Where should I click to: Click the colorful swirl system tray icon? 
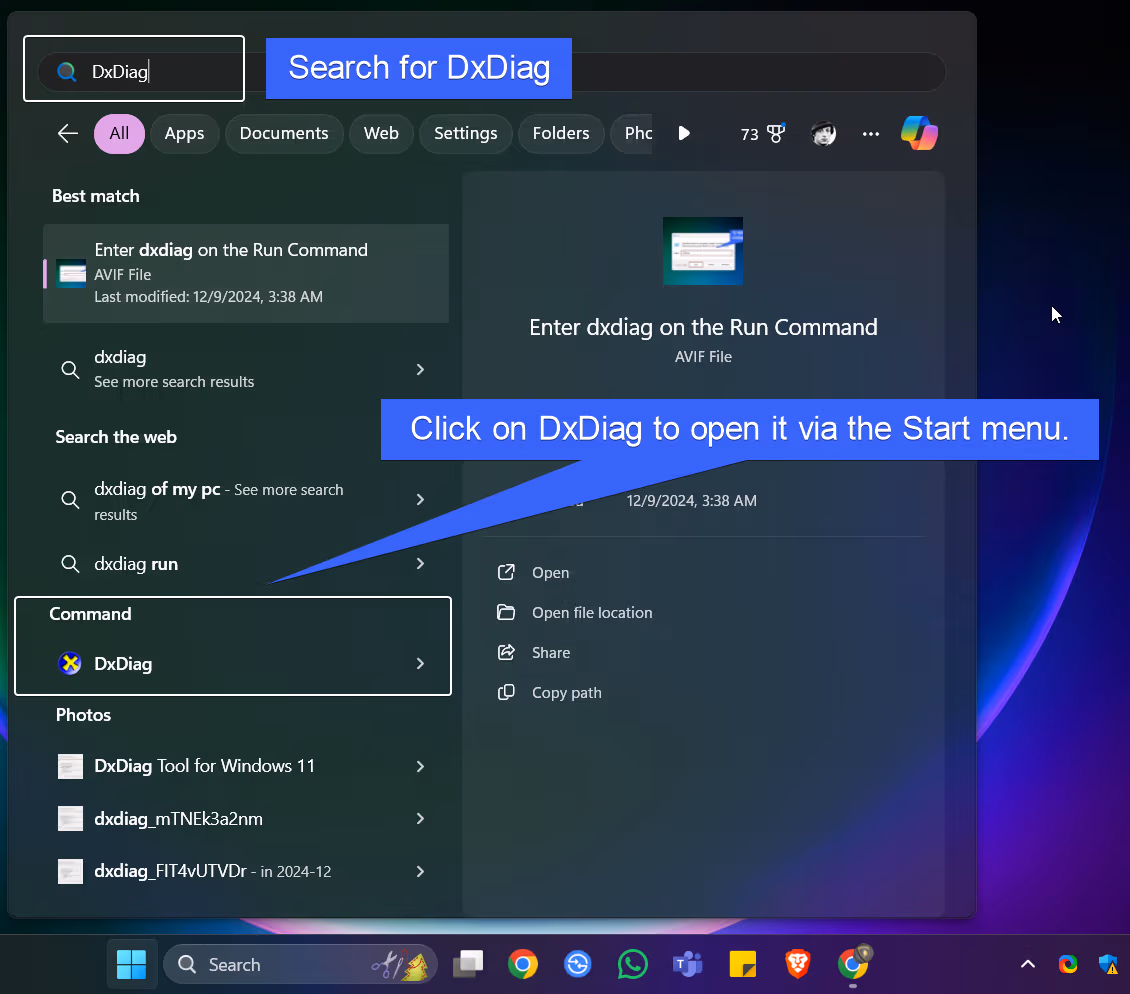click(1067, 964)
